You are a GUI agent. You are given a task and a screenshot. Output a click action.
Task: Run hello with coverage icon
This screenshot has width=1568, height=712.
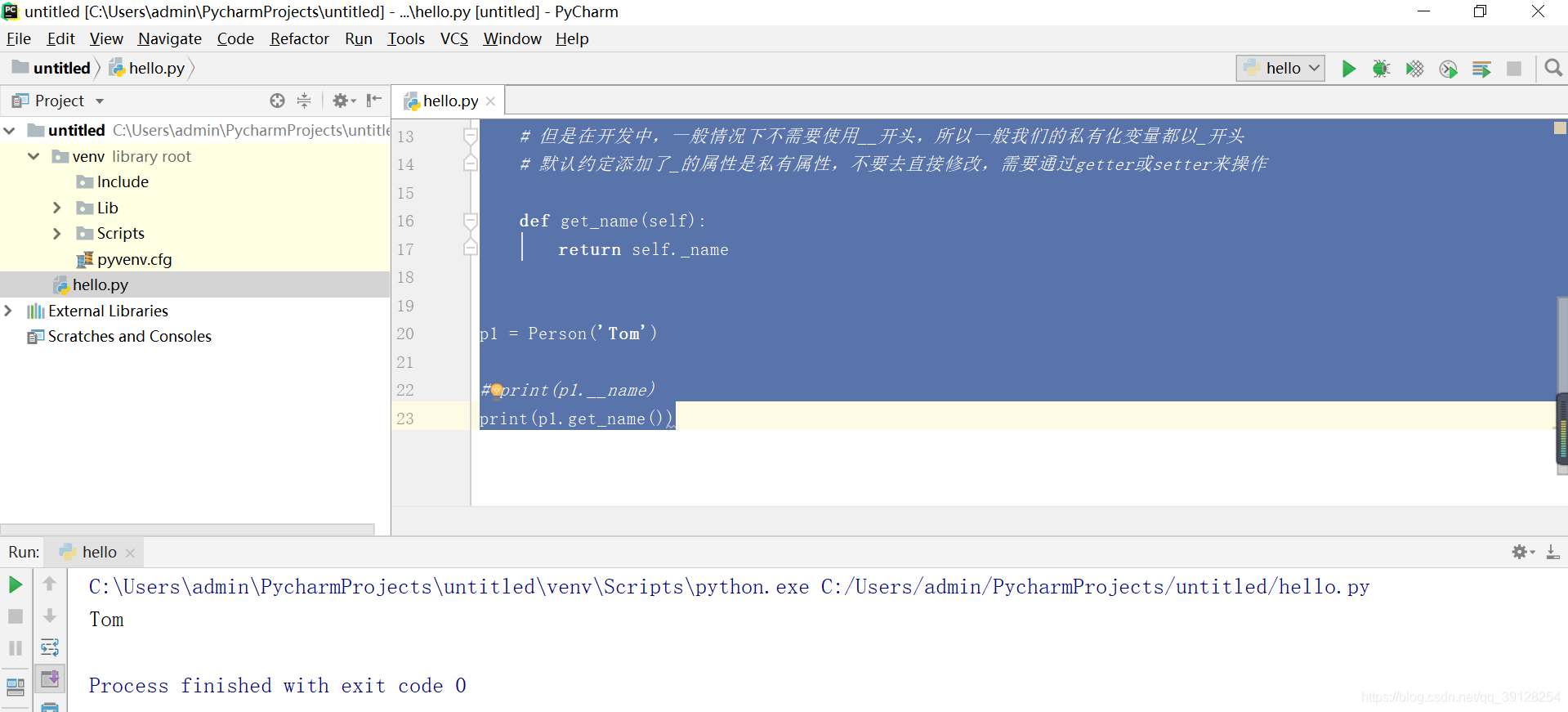pos(1414,69)
